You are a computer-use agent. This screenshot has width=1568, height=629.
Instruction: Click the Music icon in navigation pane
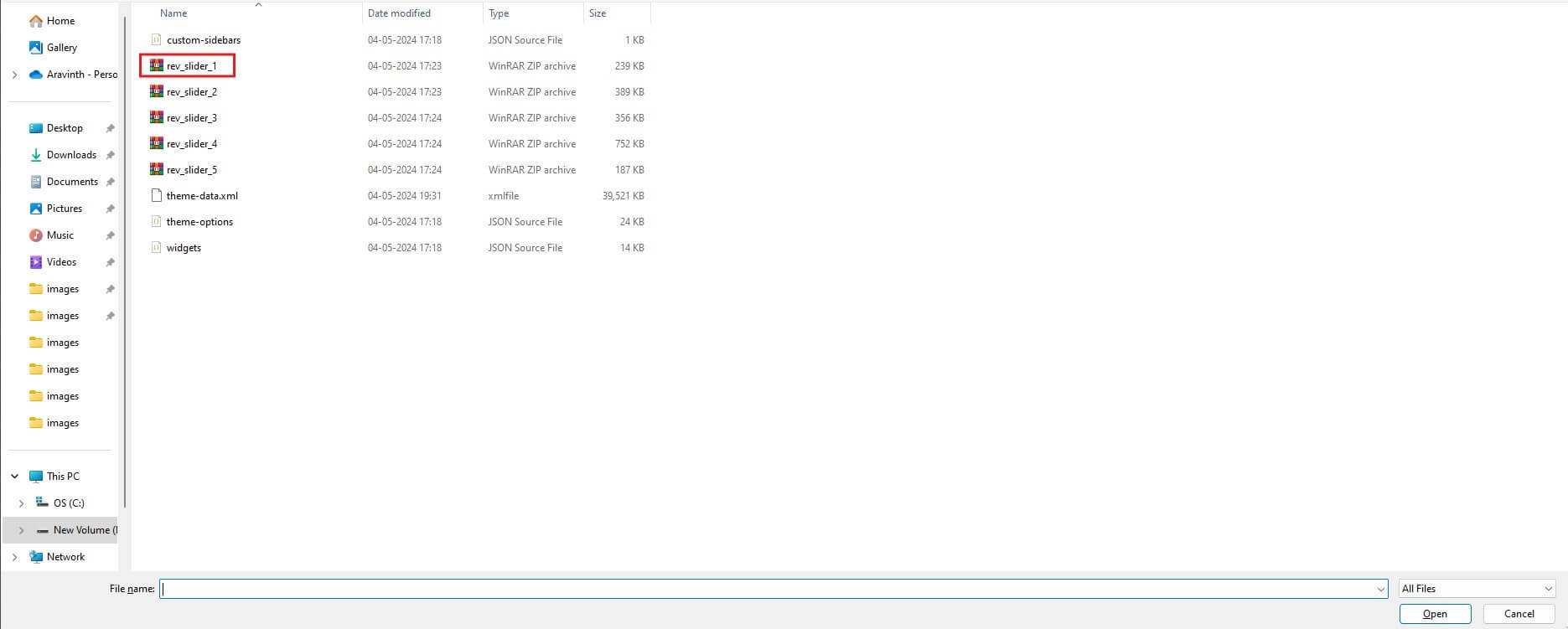[x=36, y=235]
